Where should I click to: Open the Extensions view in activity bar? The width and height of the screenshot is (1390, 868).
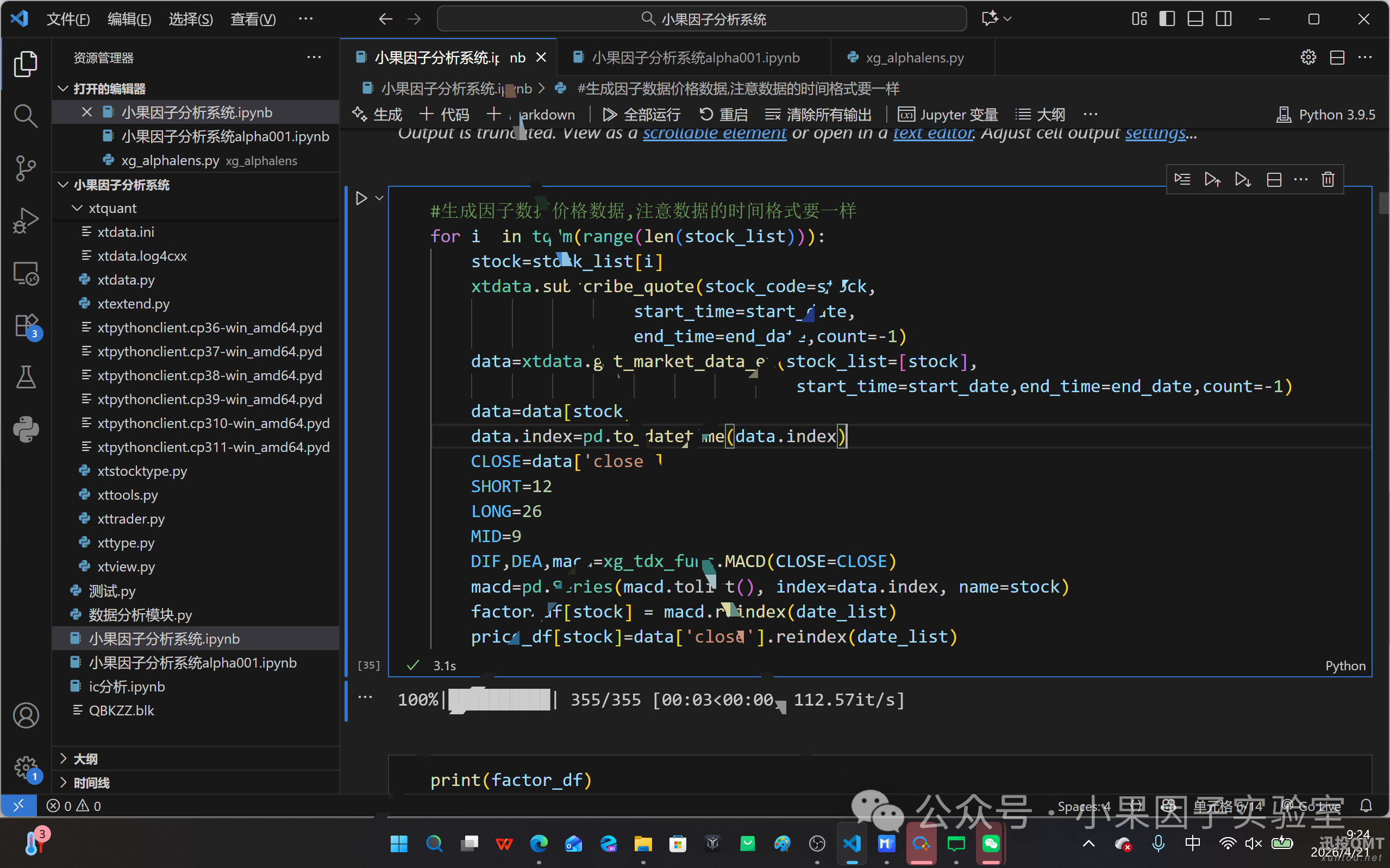click(x=25, y=325)
